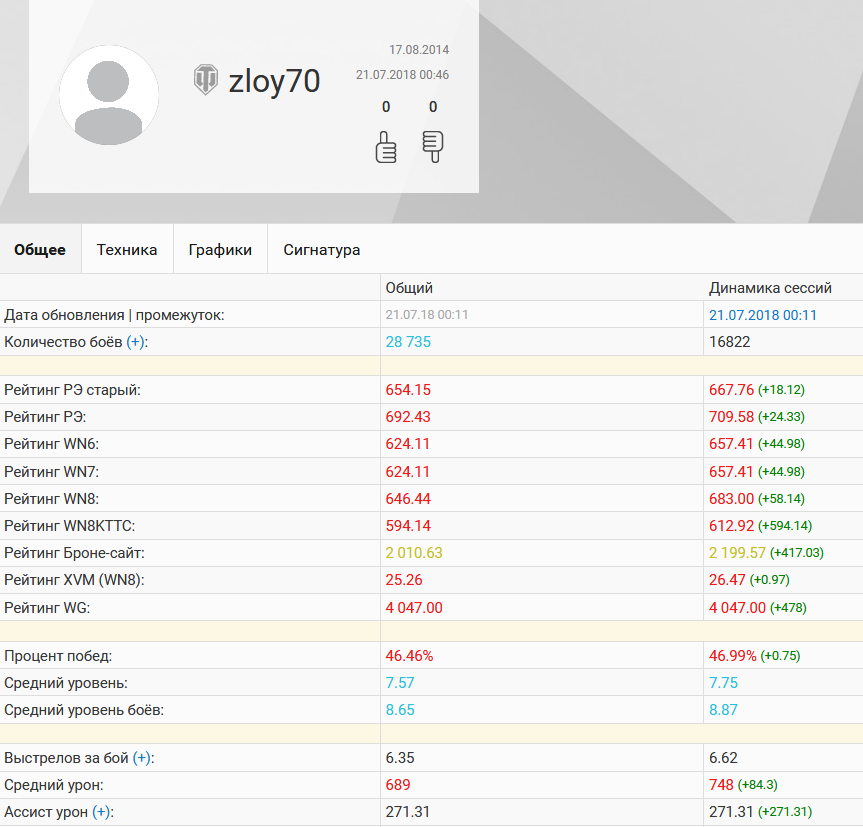Click the thumbs down dislike icon
The width and height of the screenshot is (863, 827).
tap(433, 147)
